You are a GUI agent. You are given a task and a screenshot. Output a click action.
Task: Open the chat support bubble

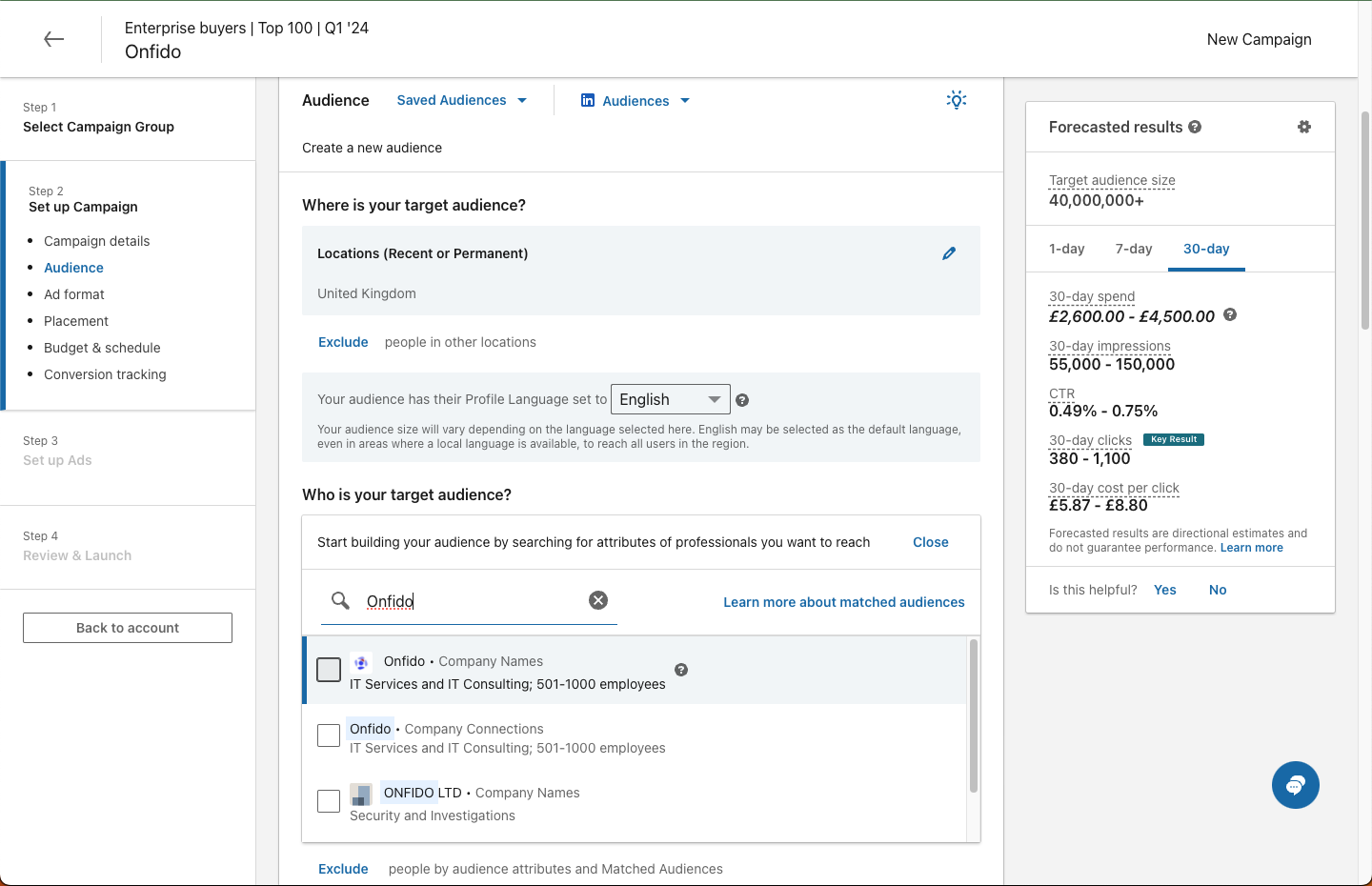click(x=1295, y=785)
